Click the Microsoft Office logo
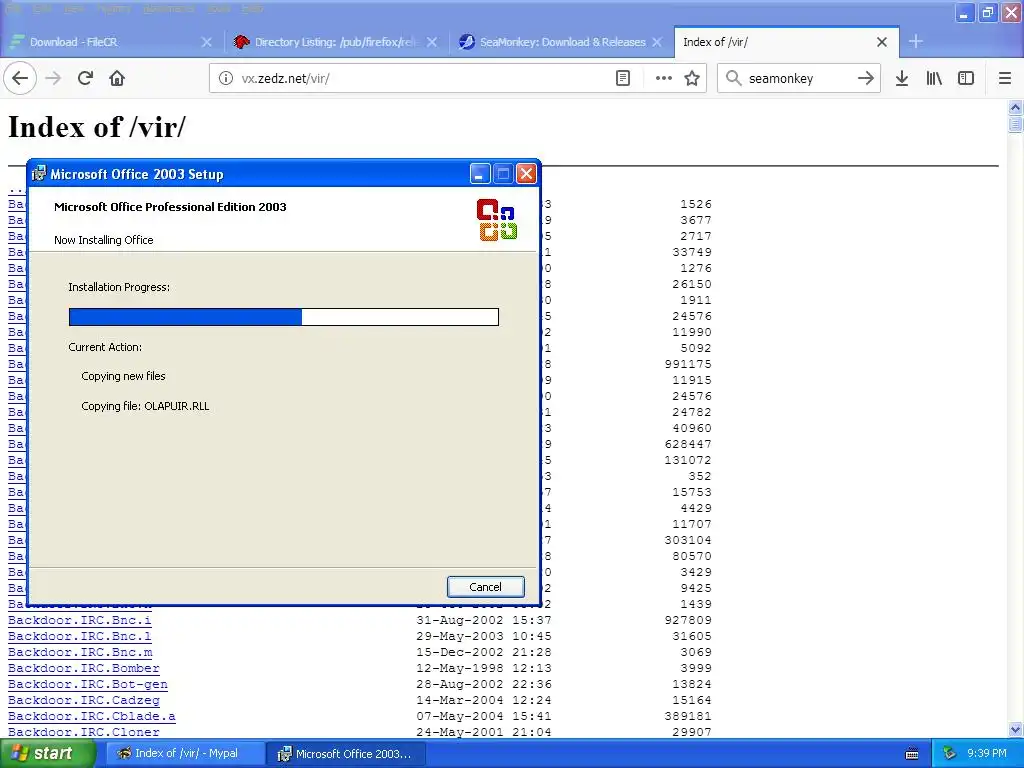The height and width of the screenshot is (768, 1024). [x=497, y=220]
